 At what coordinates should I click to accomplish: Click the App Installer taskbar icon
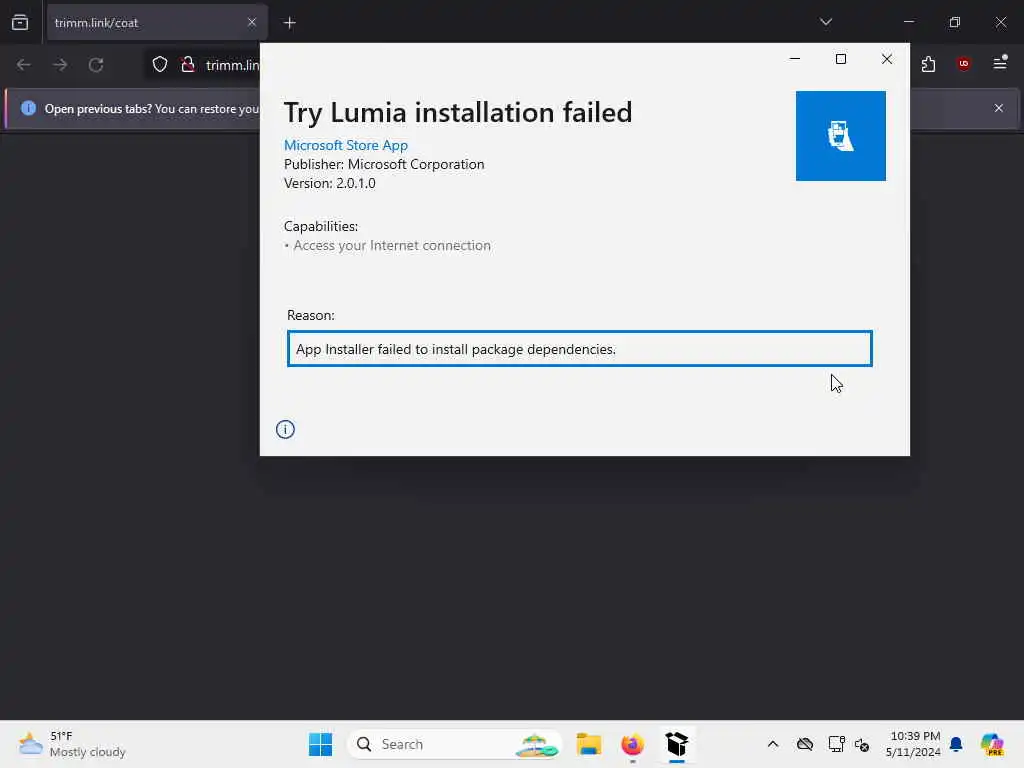(677, 744)
